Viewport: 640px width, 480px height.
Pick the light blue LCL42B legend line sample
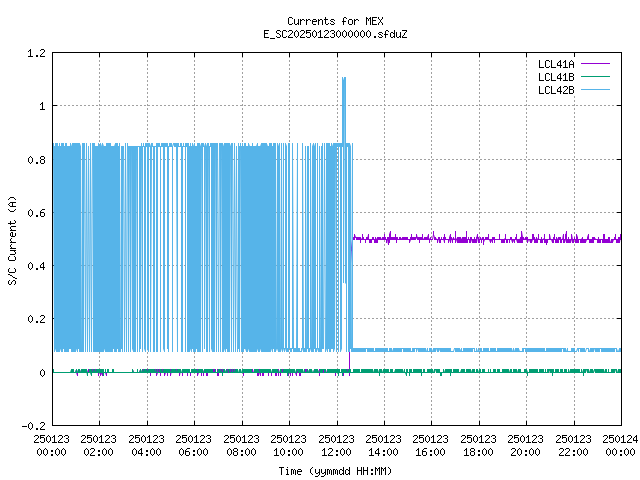595,90
